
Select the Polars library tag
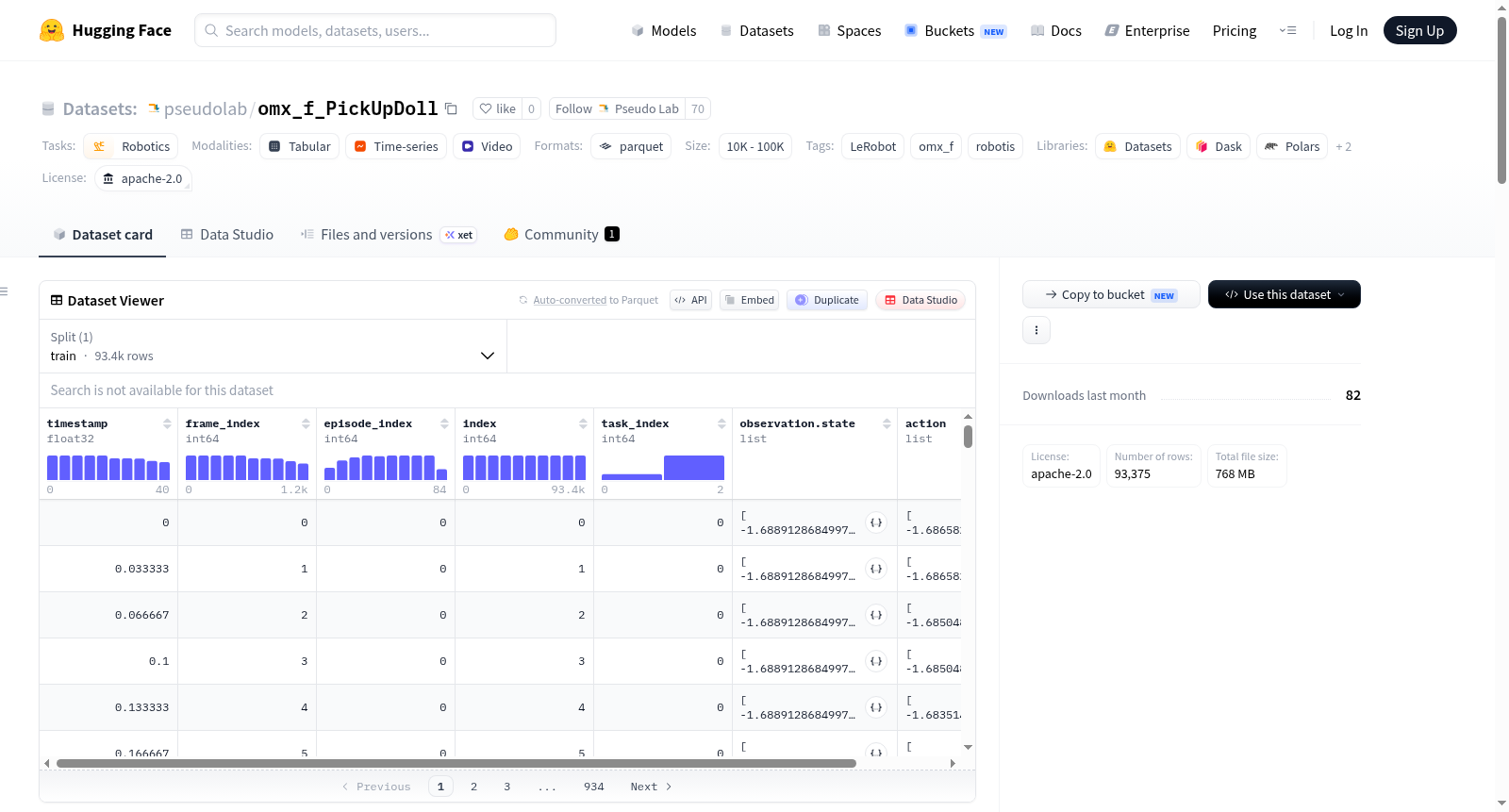tap(1292, 146)
